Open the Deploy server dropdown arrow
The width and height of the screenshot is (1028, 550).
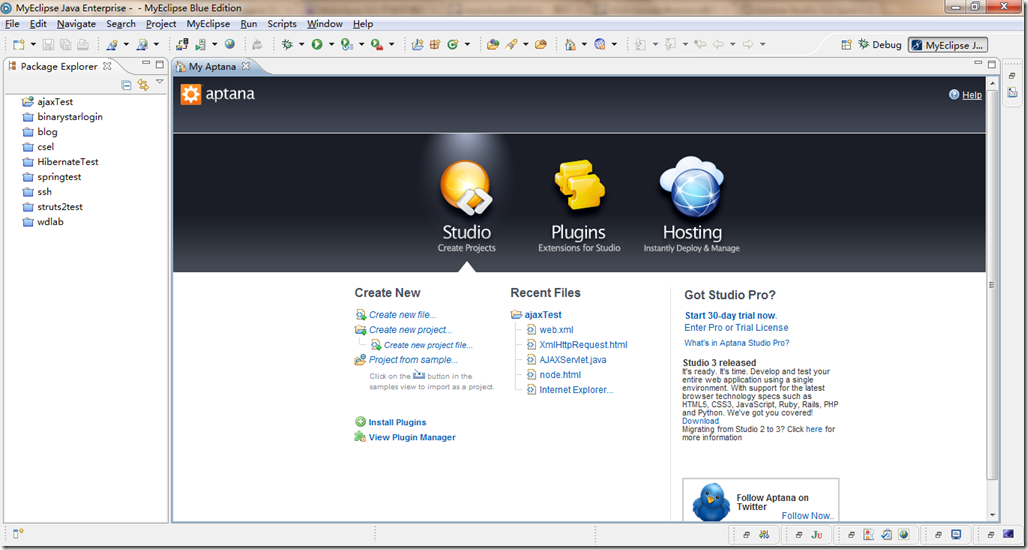[x=214, y=45]
